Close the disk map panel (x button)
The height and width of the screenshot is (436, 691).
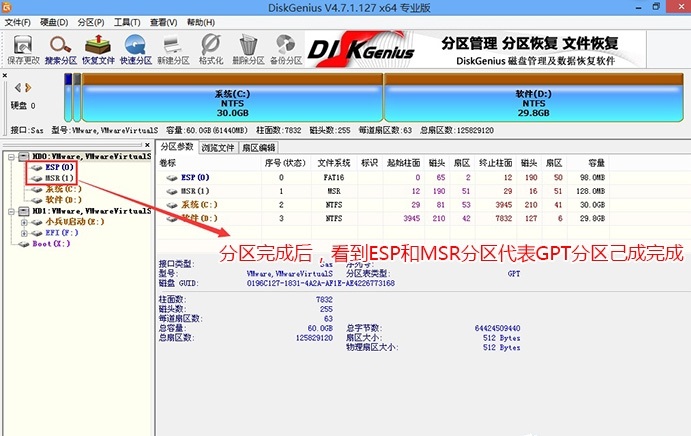point(5,75)
